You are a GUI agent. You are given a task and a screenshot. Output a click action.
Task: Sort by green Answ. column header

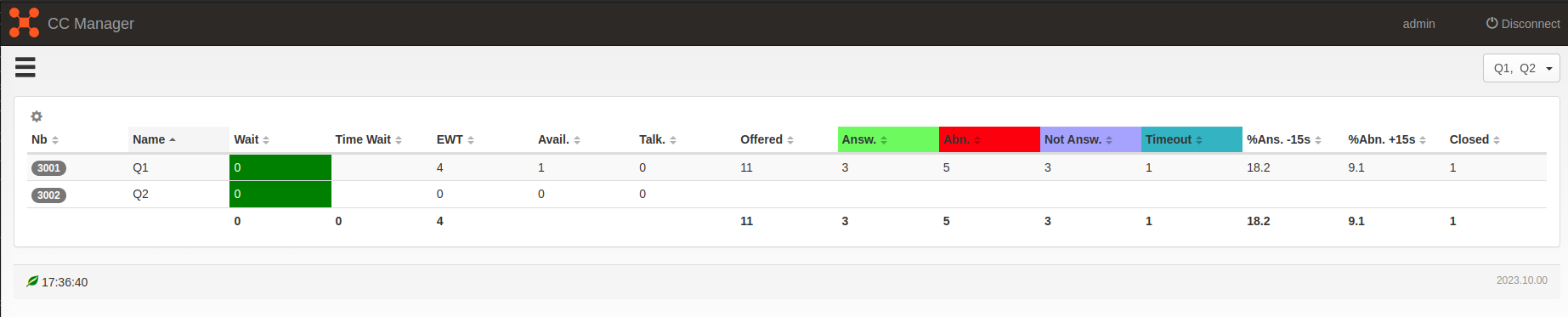pyautogui.click(x=888, y=139)
